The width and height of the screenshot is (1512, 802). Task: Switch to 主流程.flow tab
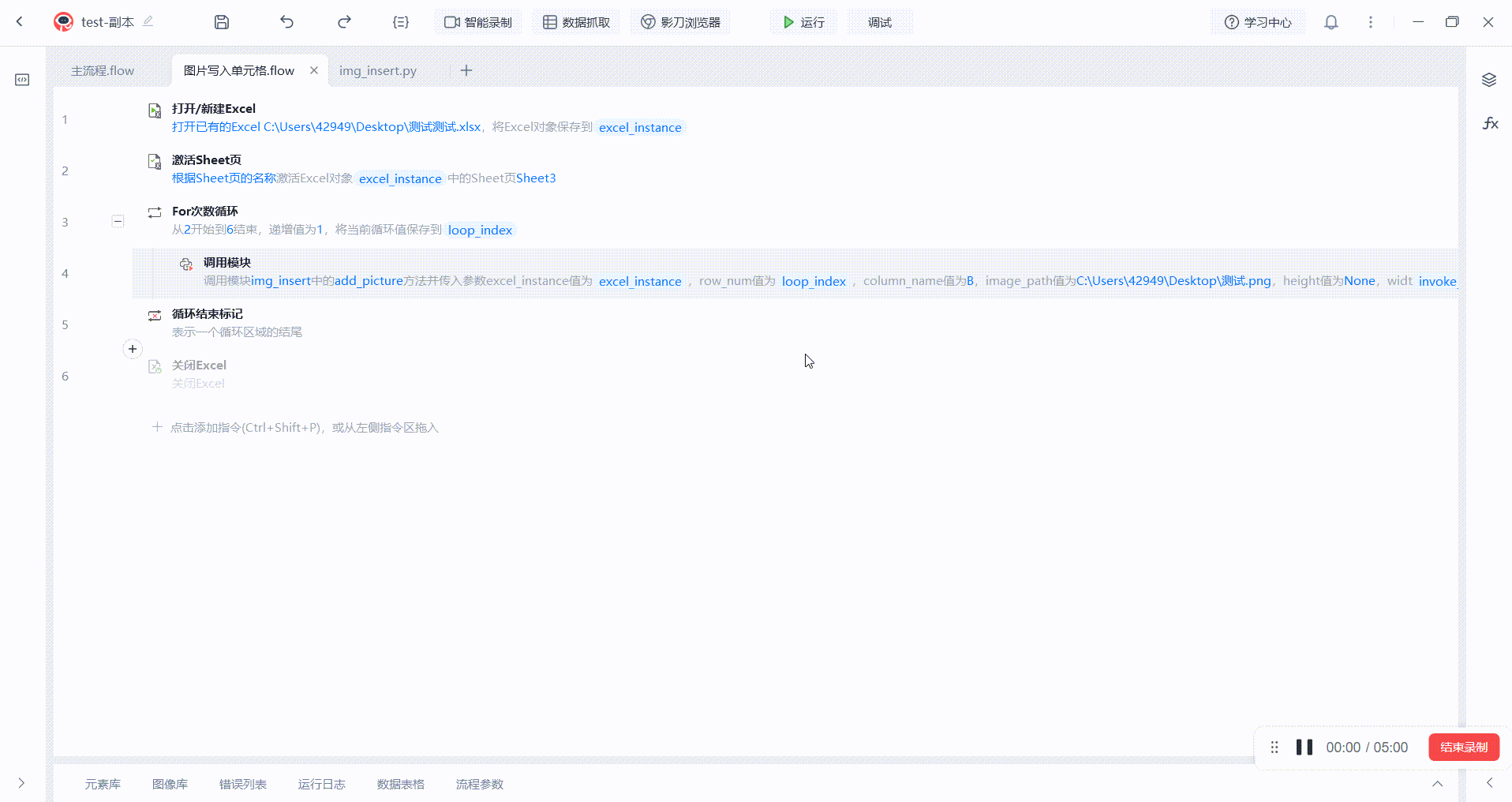[103, 71]
